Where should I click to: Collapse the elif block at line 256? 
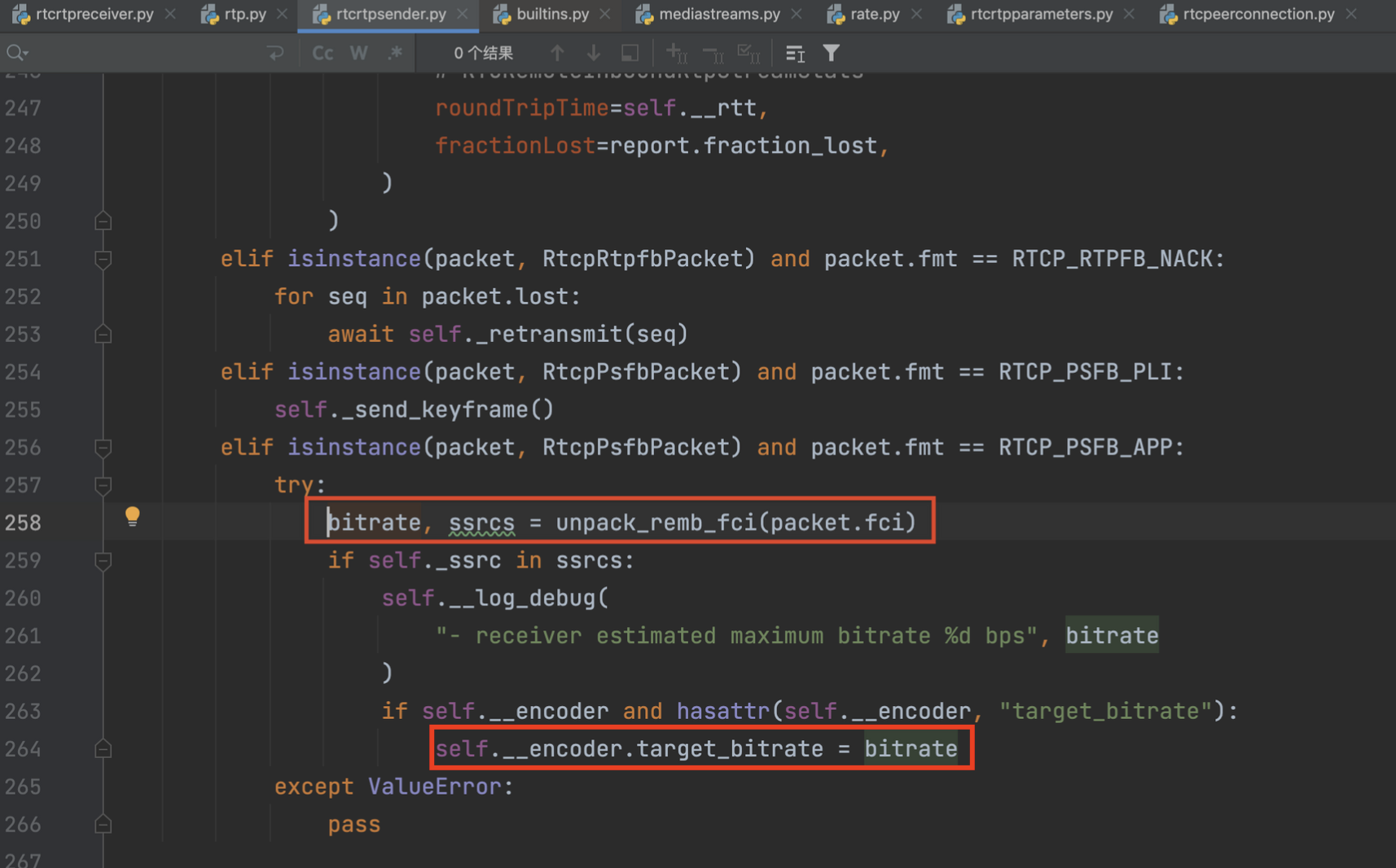pos(103,448)
